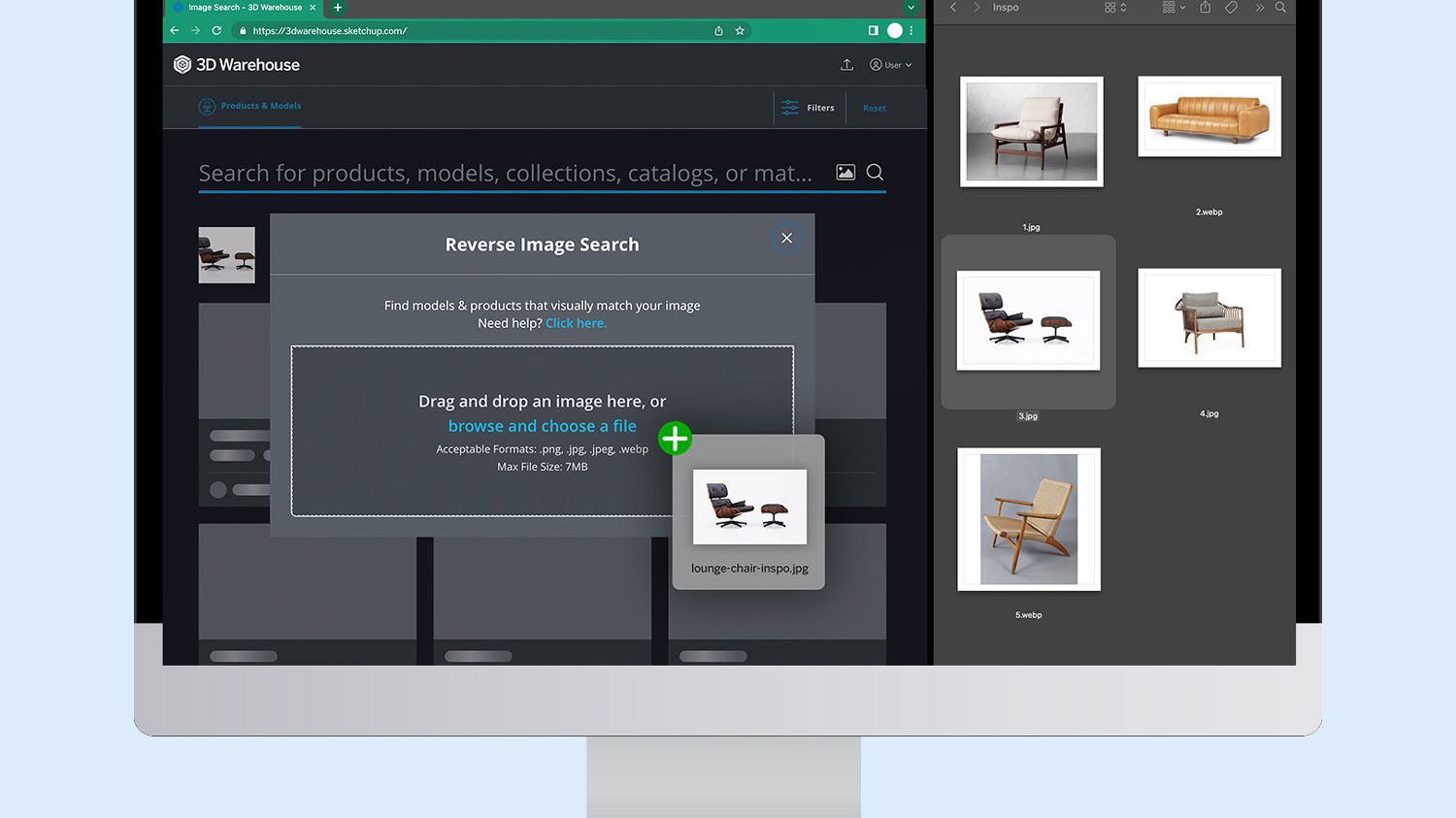This screenshot has width=1456, height=818.
Task: Select the 2.webp sofa file in Finder
Action: (1209, 116)
